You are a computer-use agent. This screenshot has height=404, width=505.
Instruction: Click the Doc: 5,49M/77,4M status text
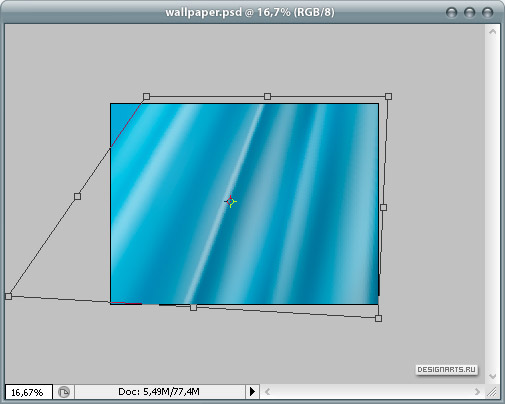(159, 392)
